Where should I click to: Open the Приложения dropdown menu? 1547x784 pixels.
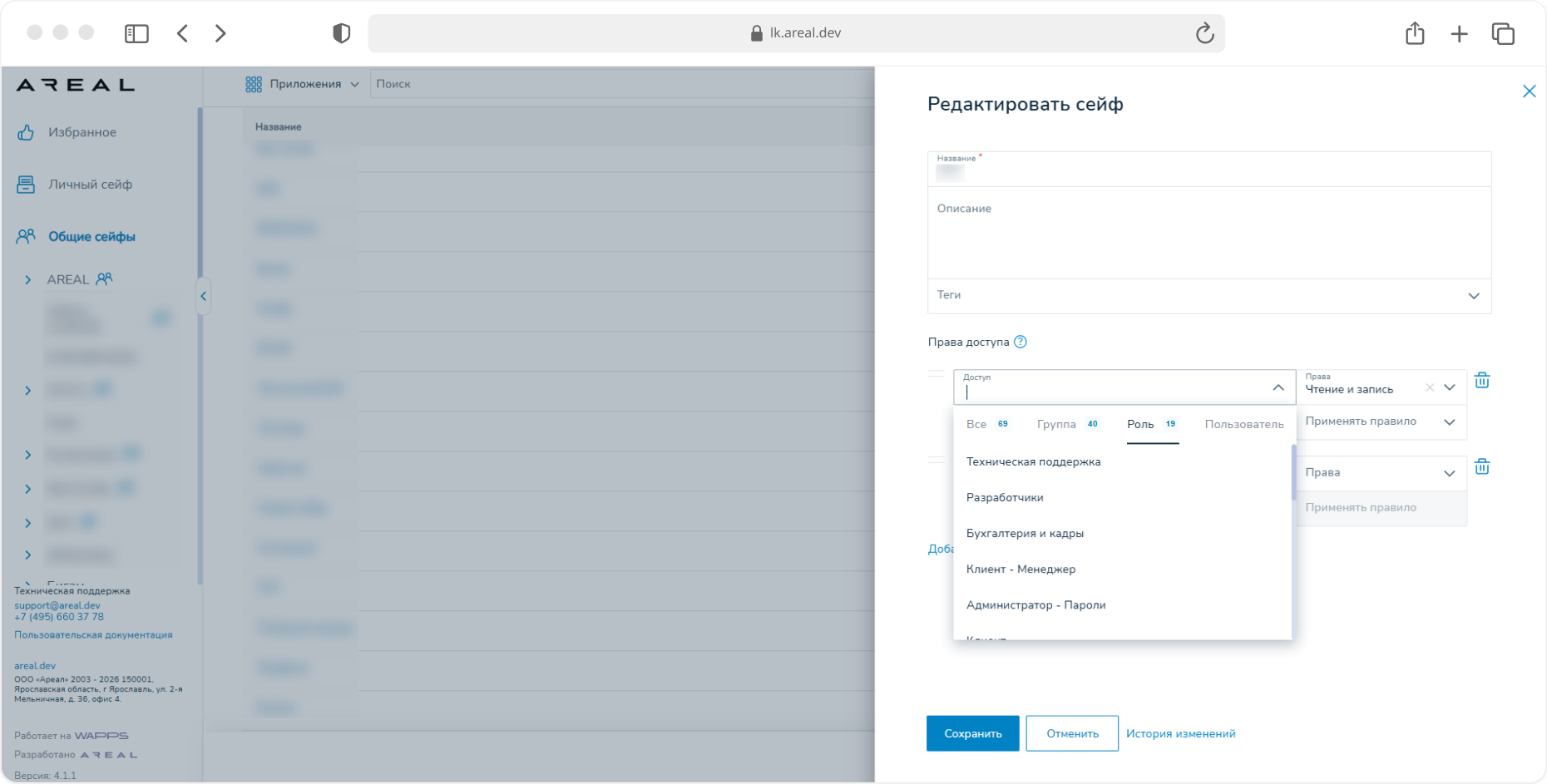303,84
